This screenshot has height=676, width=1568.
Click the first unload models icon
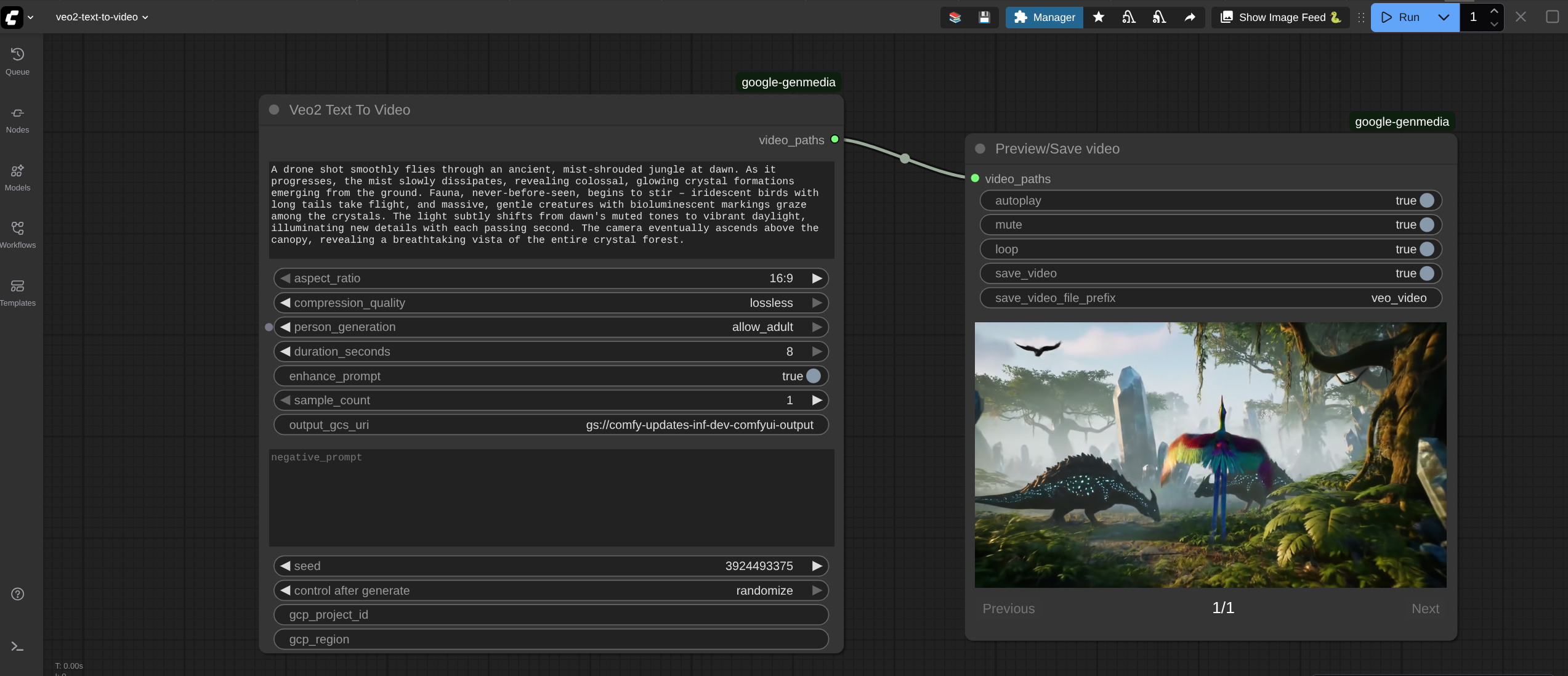[x=1128, y=17]
